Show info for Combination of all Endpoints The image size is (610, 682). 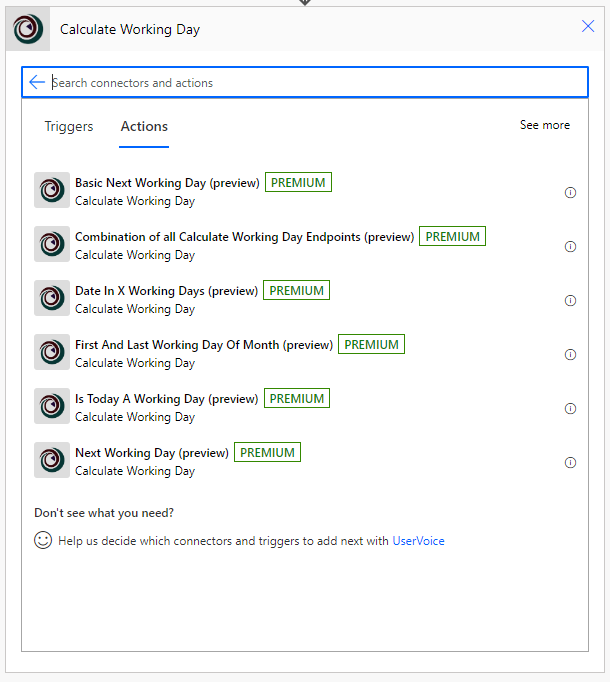570,247
